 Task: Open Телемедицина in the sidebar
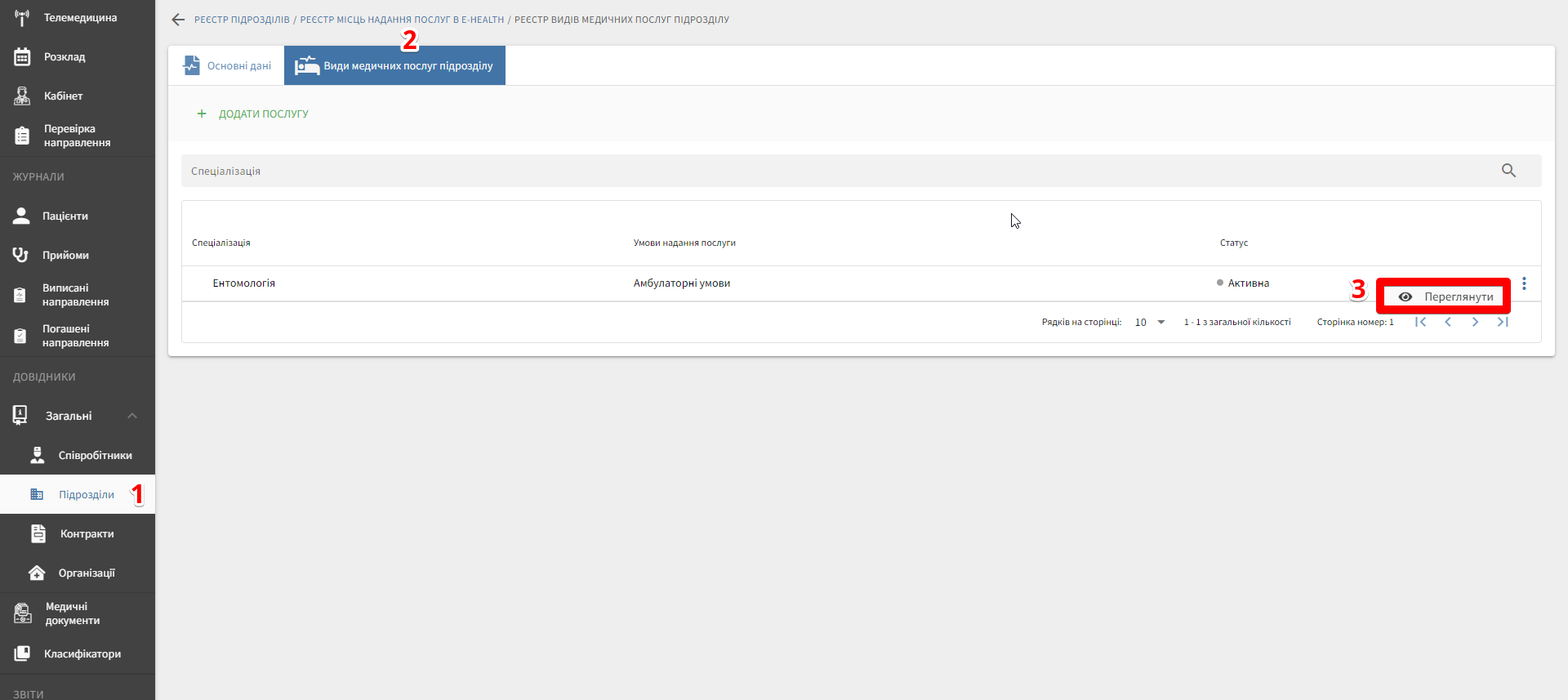79,18
